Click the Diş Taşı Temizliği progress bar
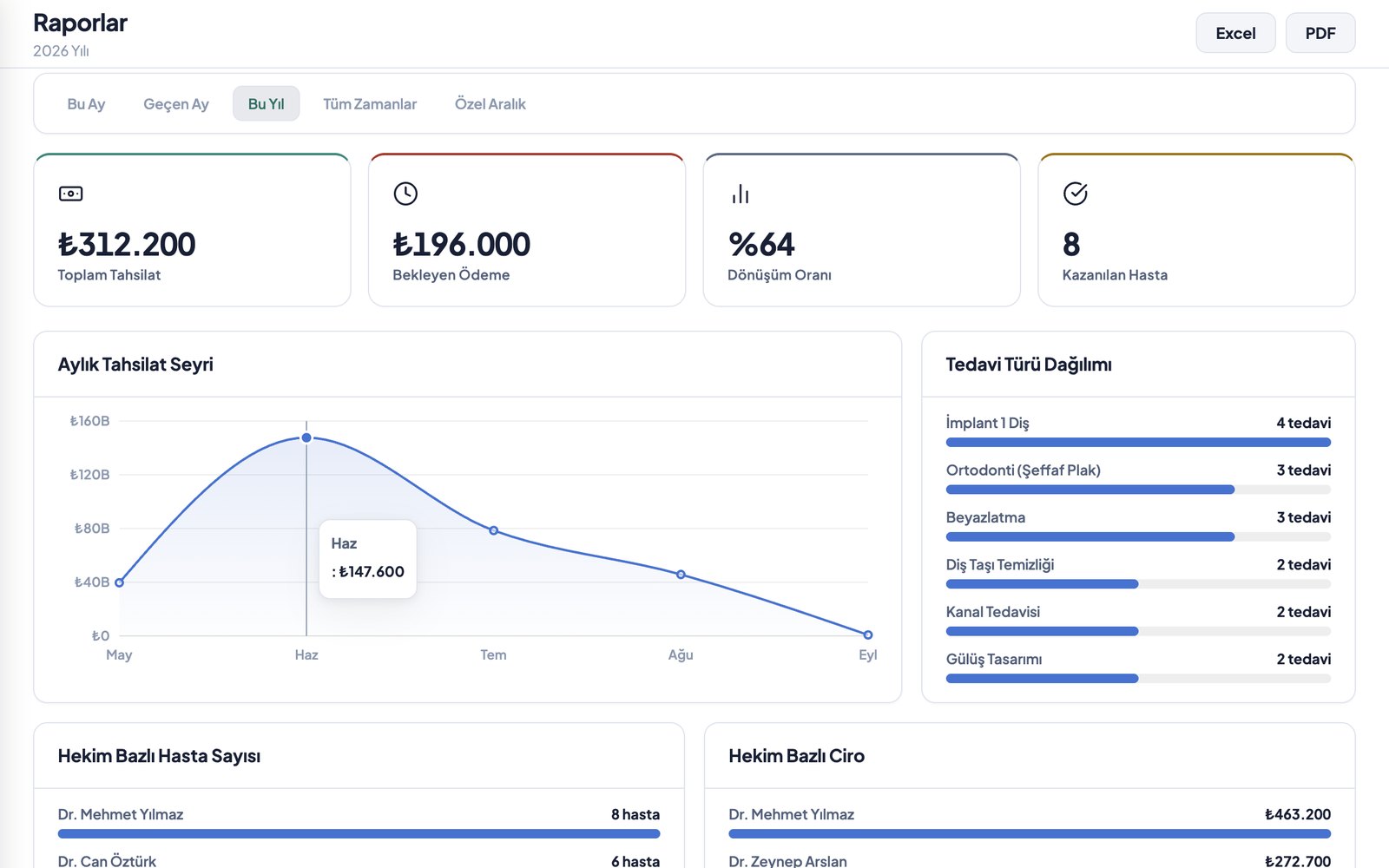1389x868 pixels. point(1138,584)
